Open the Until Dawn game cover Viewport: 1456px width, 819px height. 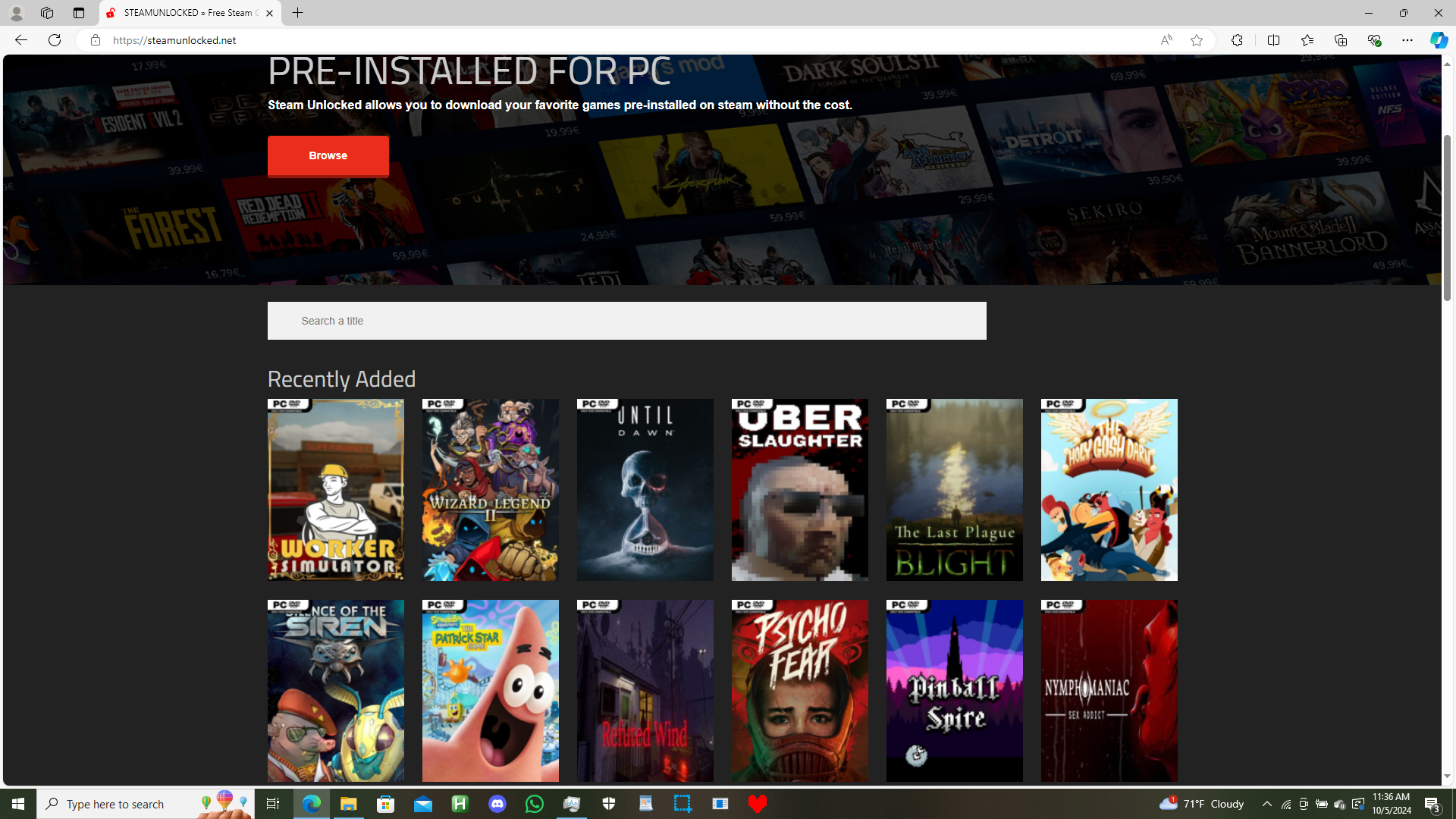(645, 490)
